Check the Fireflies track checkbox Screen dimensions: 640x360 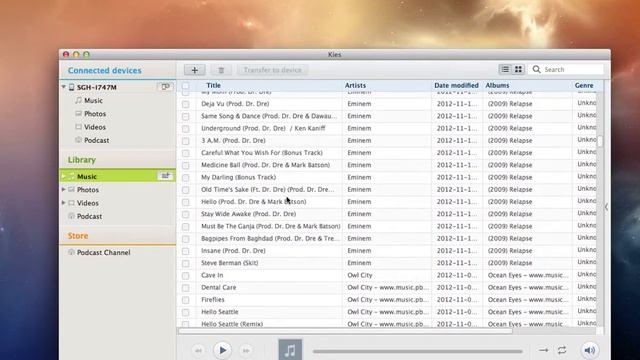186,300
